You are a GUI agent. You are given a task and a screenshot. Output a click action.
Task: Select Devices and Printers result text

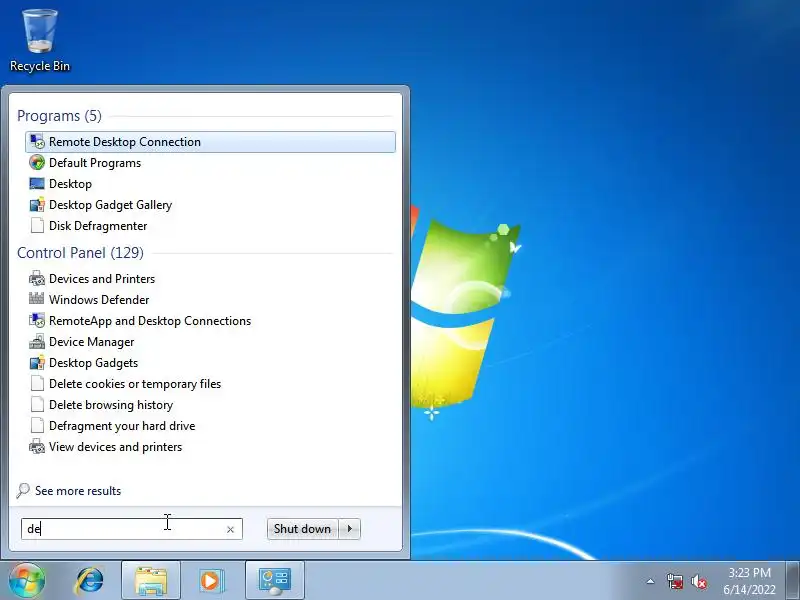click(102, 279)
